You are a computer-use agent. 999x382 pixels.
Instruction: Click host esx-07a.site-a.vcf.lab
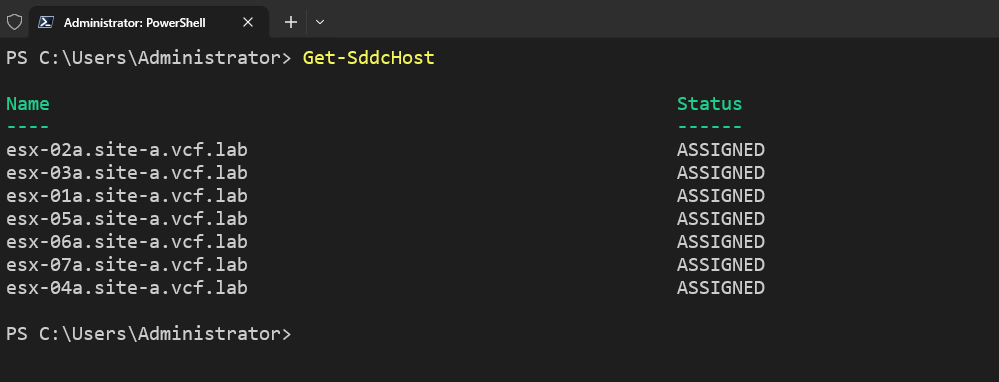[127, 265]
